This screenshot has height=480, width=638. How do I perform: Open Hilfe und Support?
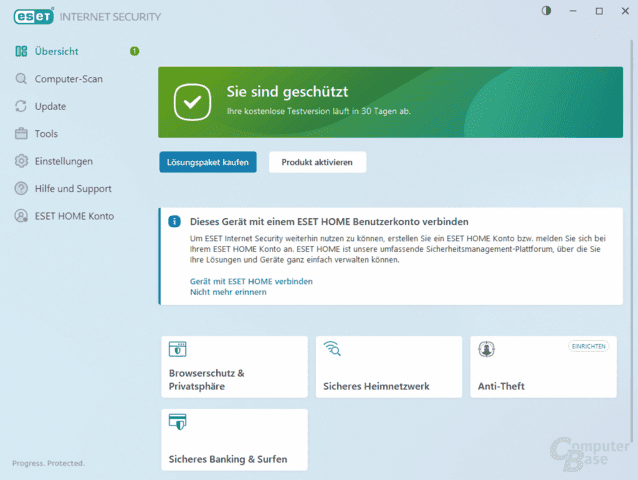tap(73, 189)
